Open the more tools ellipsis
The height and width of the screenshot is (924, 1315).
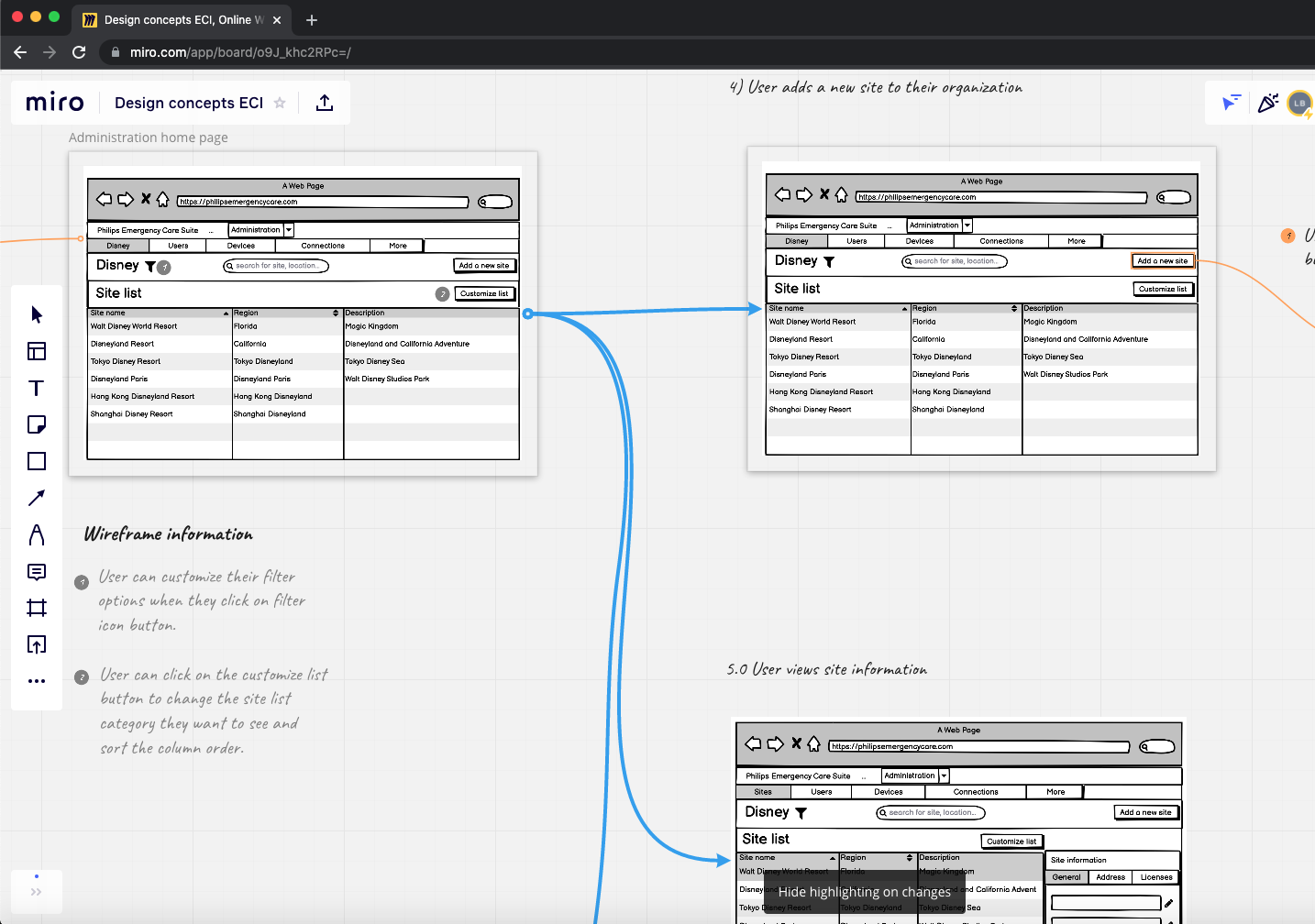(37, 681)
